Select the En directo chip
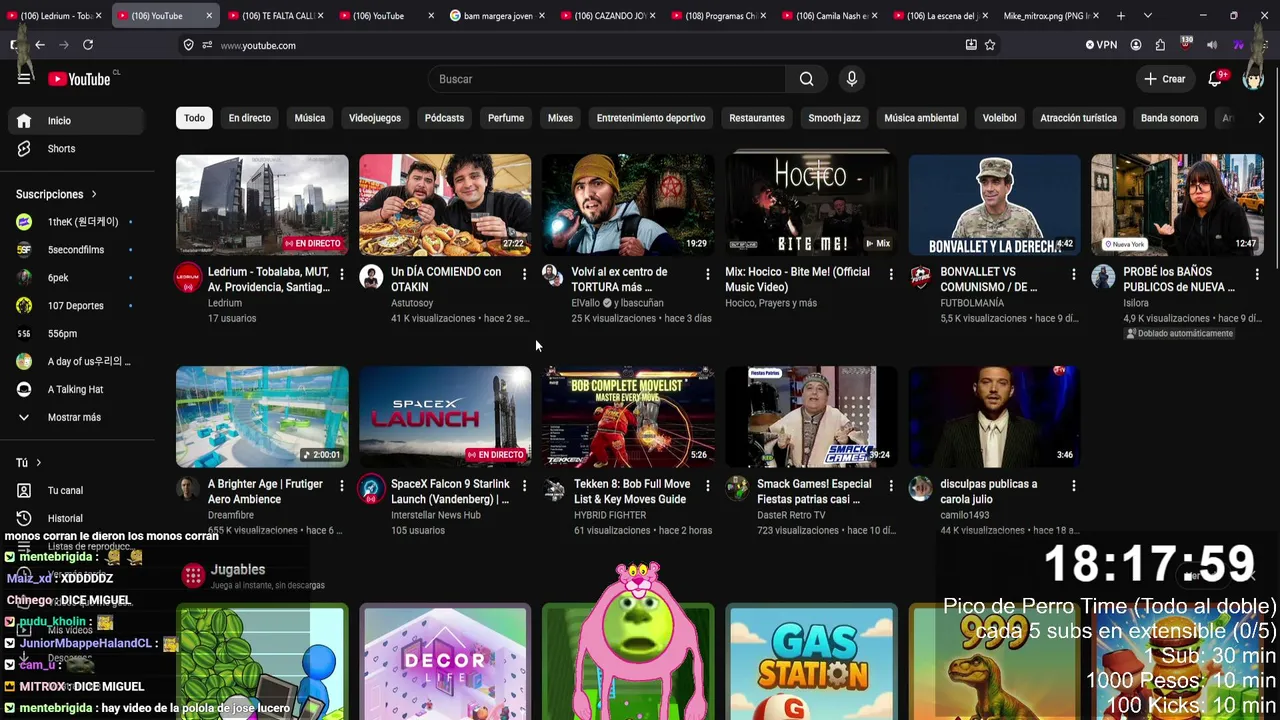 [x=250, y=118]
